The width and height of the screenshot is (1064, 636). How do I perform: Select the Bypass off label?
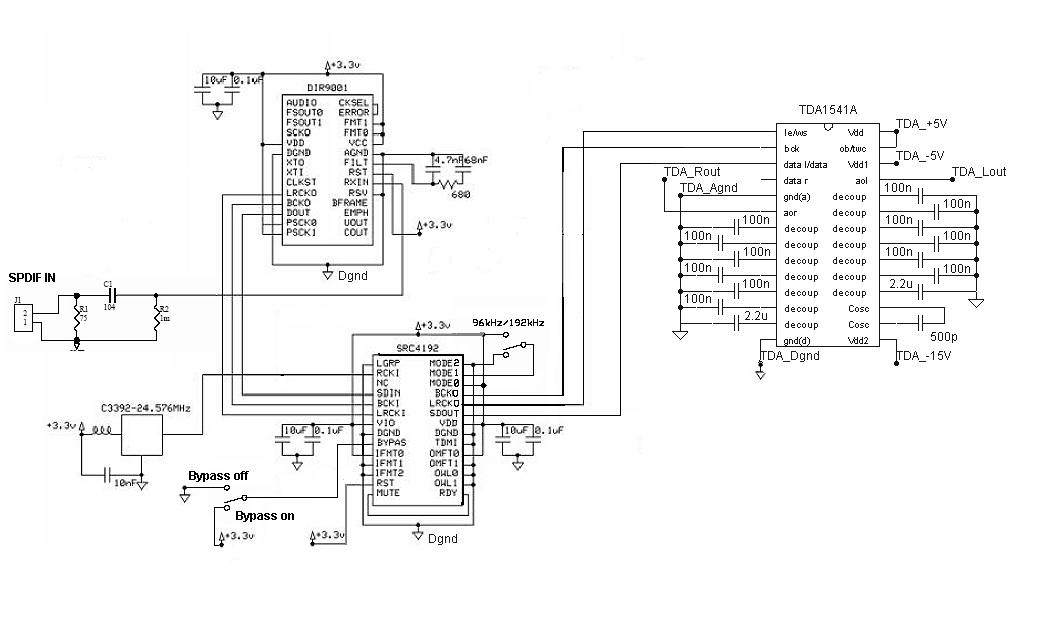coord(218,476)
